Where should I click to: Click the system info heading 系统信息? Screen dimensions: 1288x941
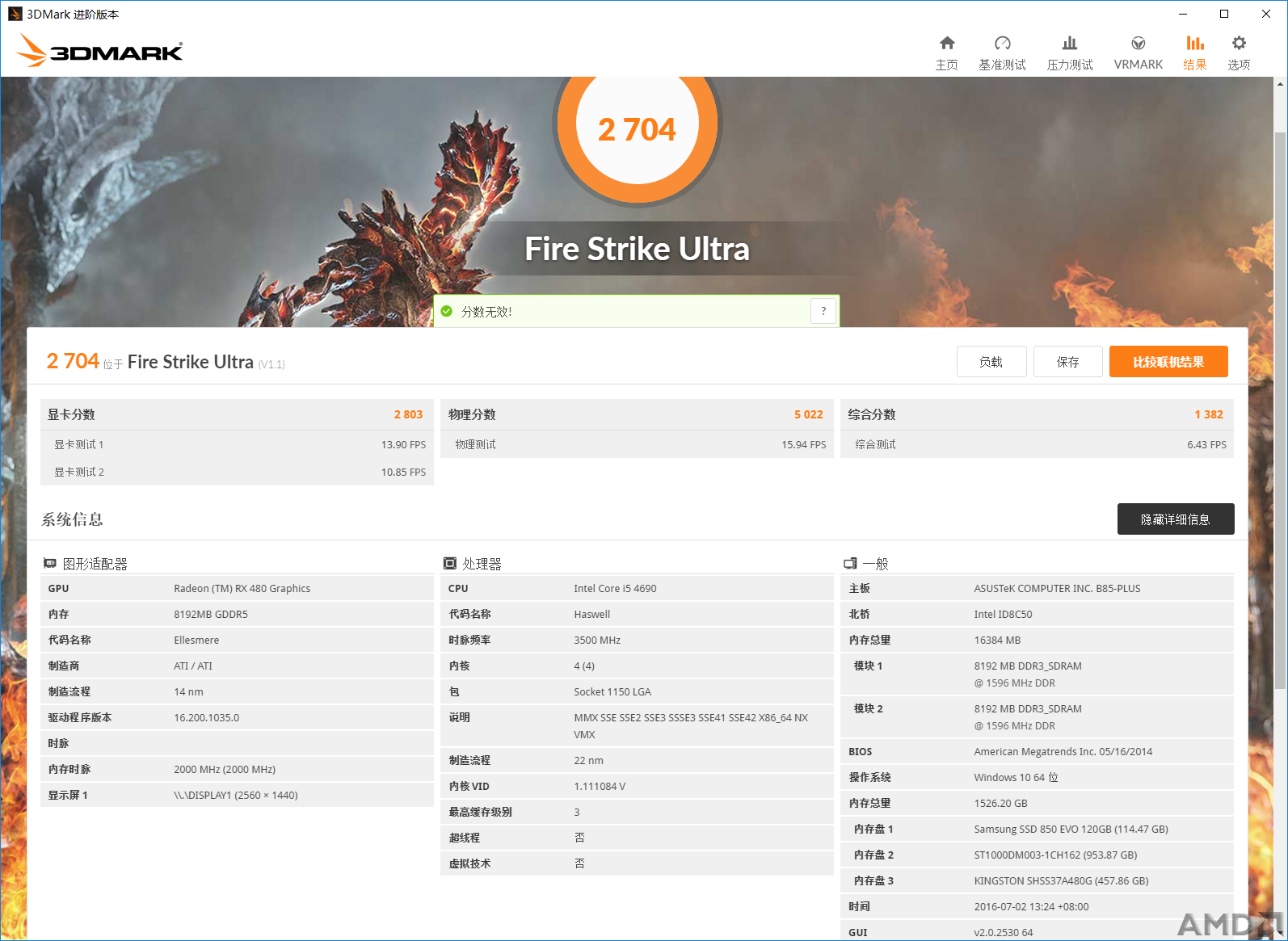(73, 519)
